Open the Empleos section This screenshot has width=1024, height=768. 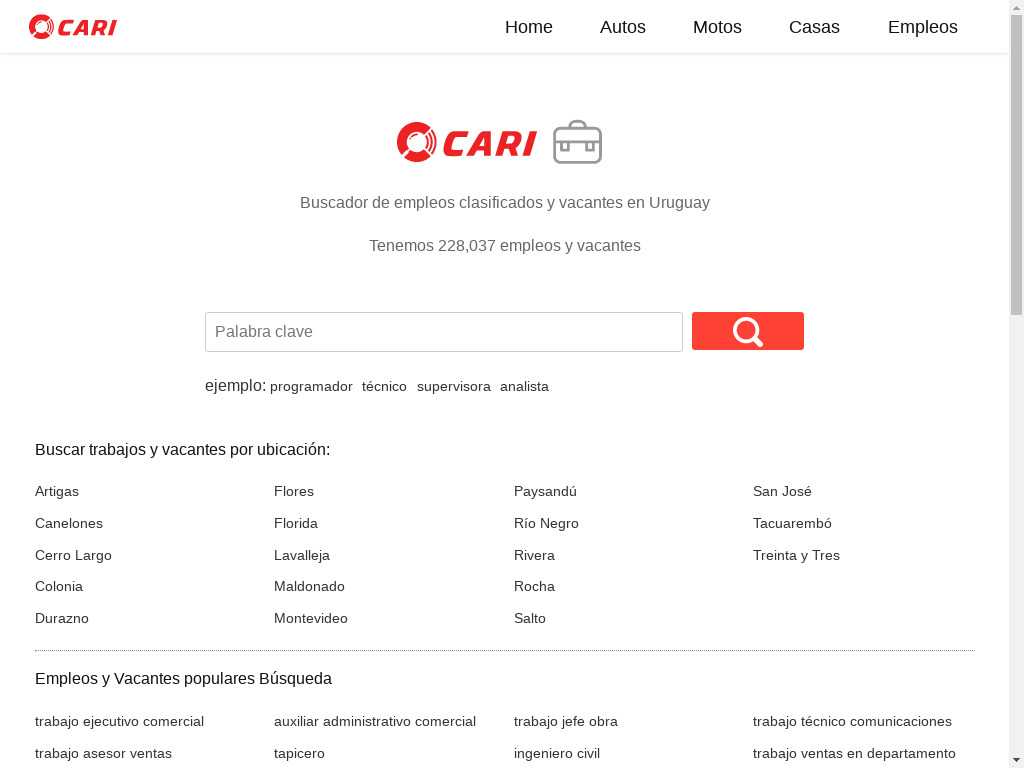(x=922, y=27)
